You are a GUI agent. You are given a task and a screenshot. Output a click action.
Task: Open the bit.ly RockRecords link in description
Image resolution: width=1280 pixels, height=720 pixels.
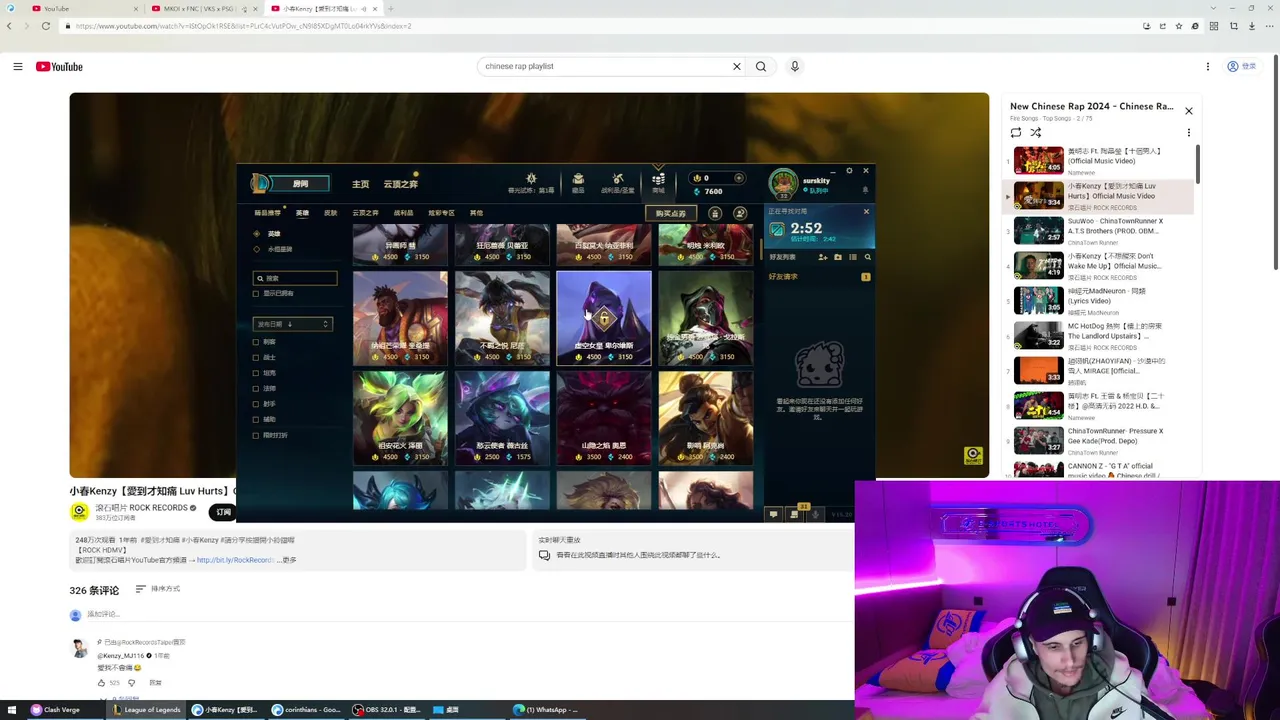pos(235,560)
